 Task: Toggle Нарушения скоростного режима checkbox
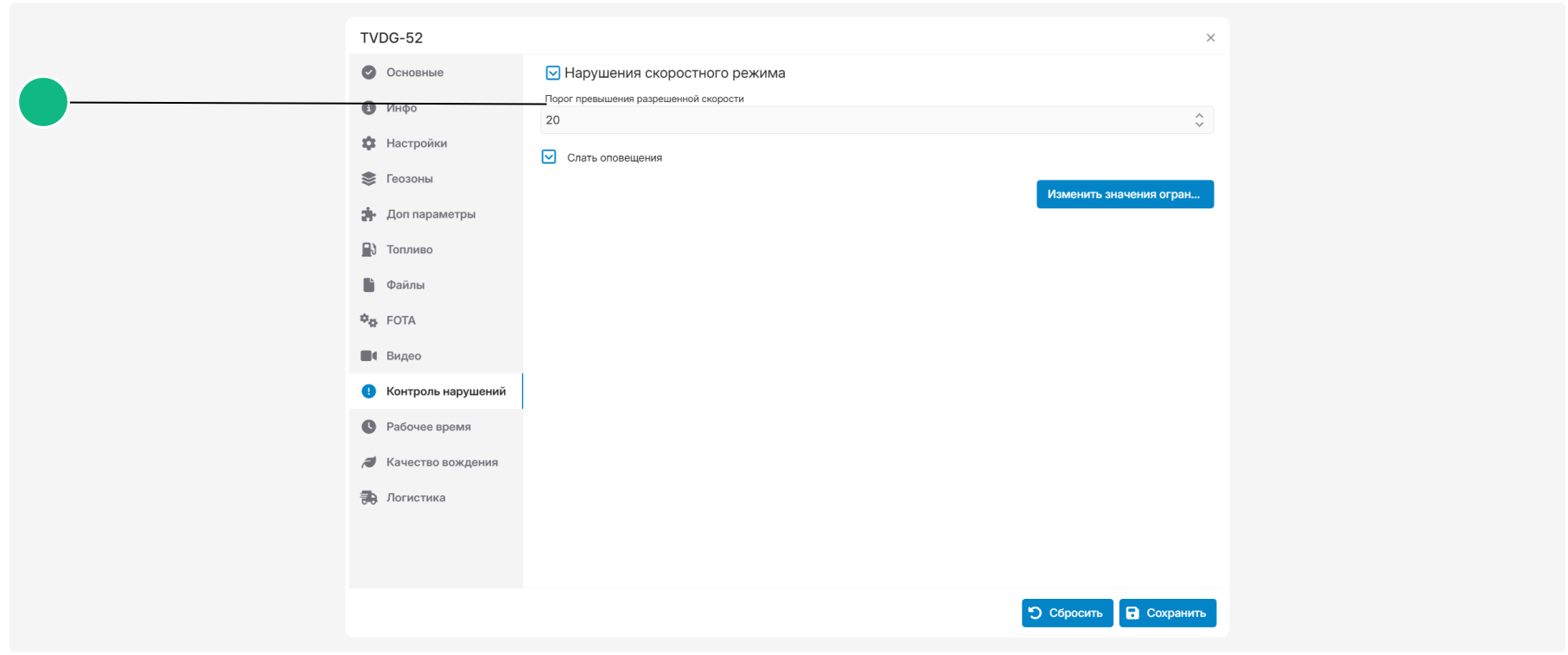click(553, 73)
